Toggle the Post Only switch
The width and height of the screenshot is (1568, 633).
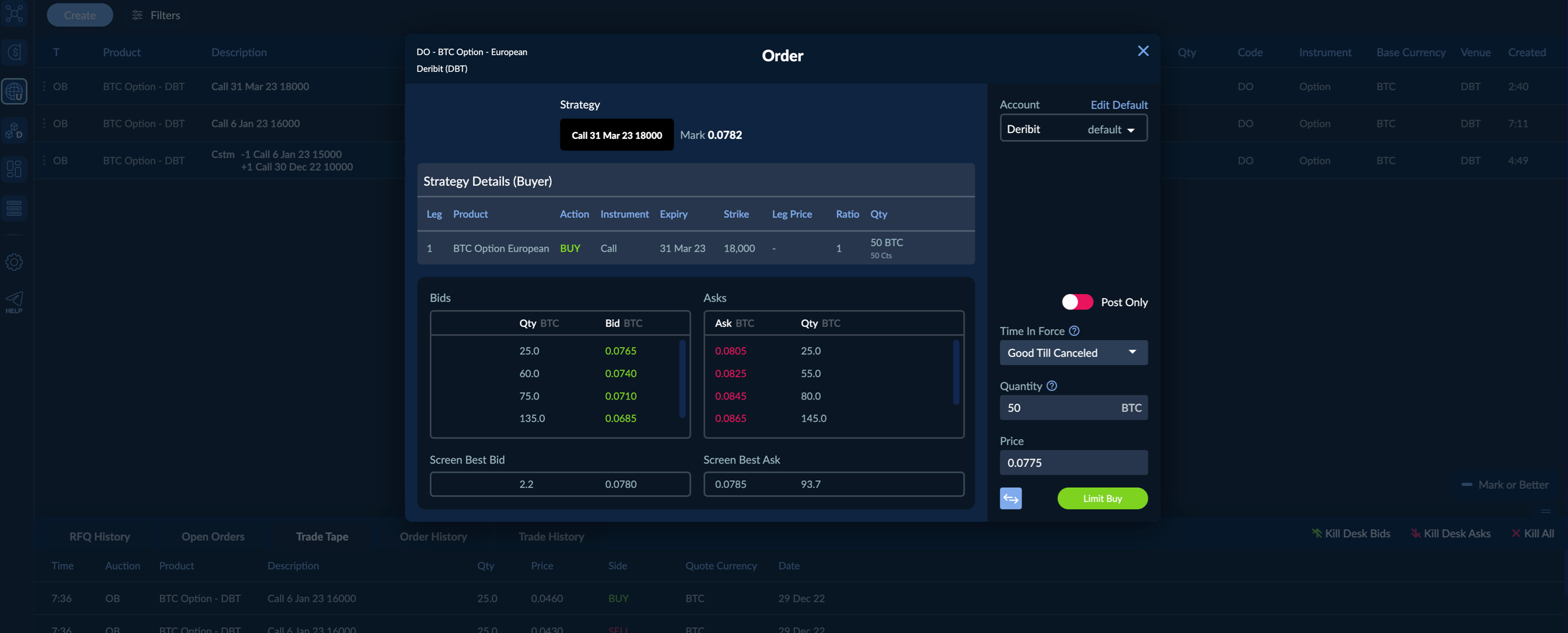pos(1077,302)
